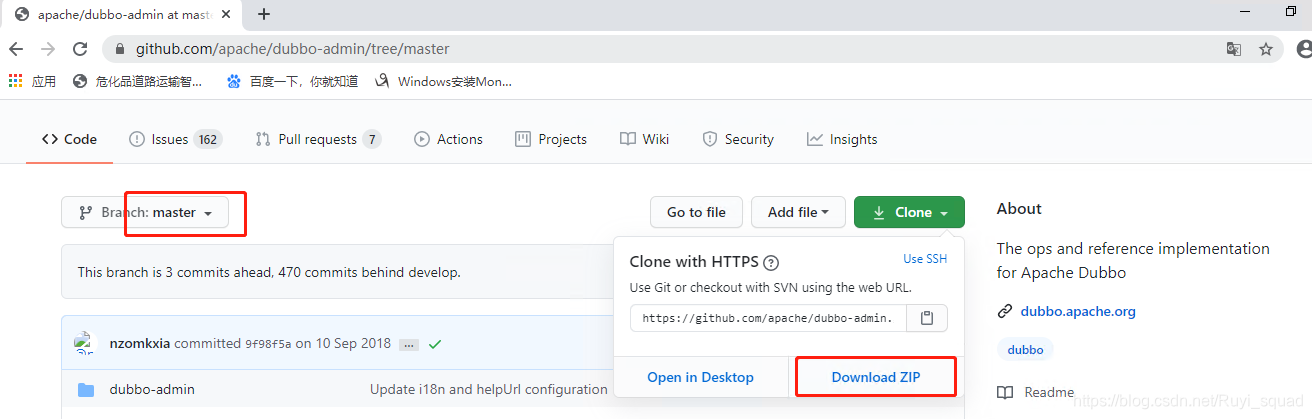Image resolution: width=1312 pixels, height=419 pixels.
Task: Expand the Branch: master dropdown
Action: 145,212
